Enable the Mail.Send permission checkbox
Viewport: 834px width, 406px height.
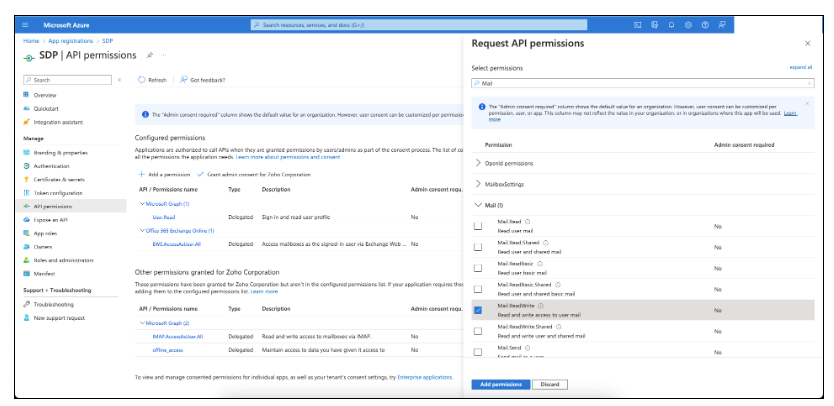477,353
